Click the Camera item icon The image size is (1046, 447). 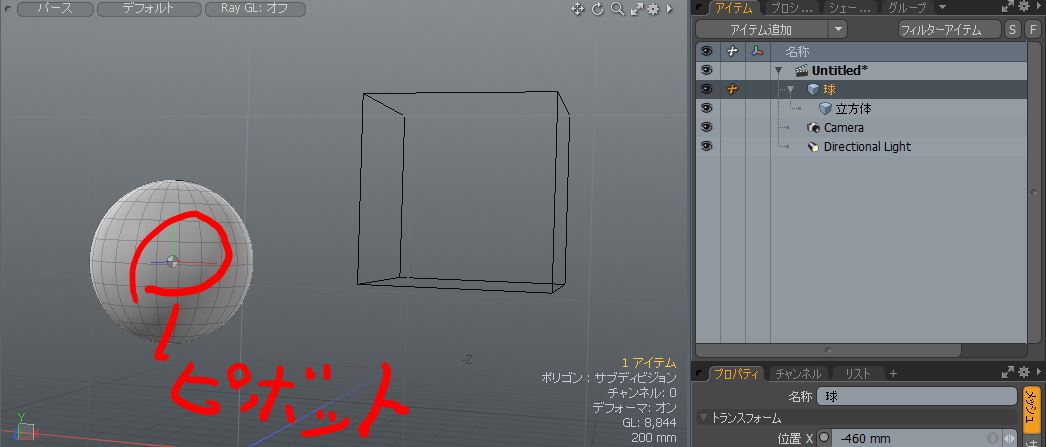[x=813, y=127]
